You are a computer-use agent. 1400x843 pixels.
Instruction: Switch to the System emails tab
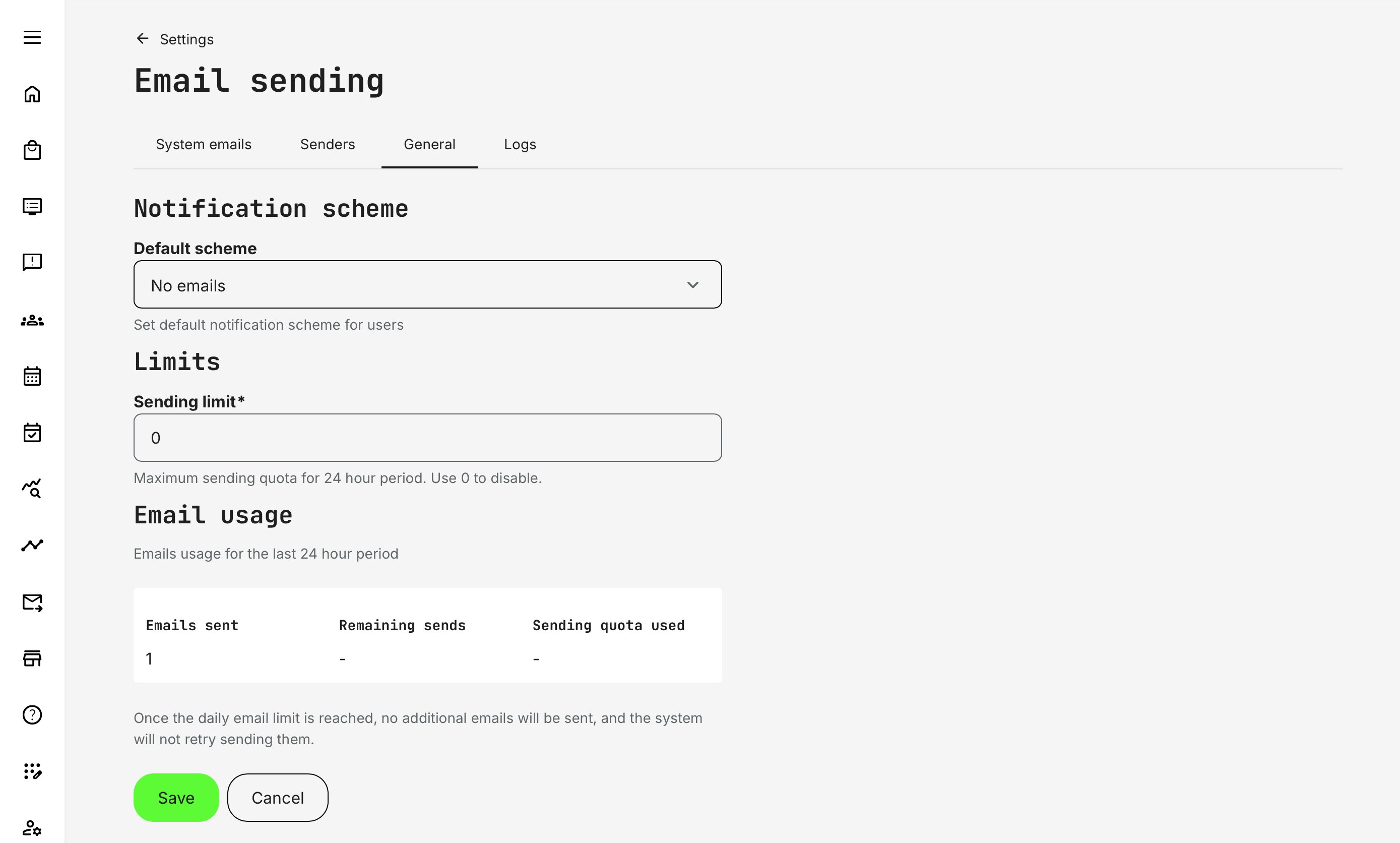[203, 144]
